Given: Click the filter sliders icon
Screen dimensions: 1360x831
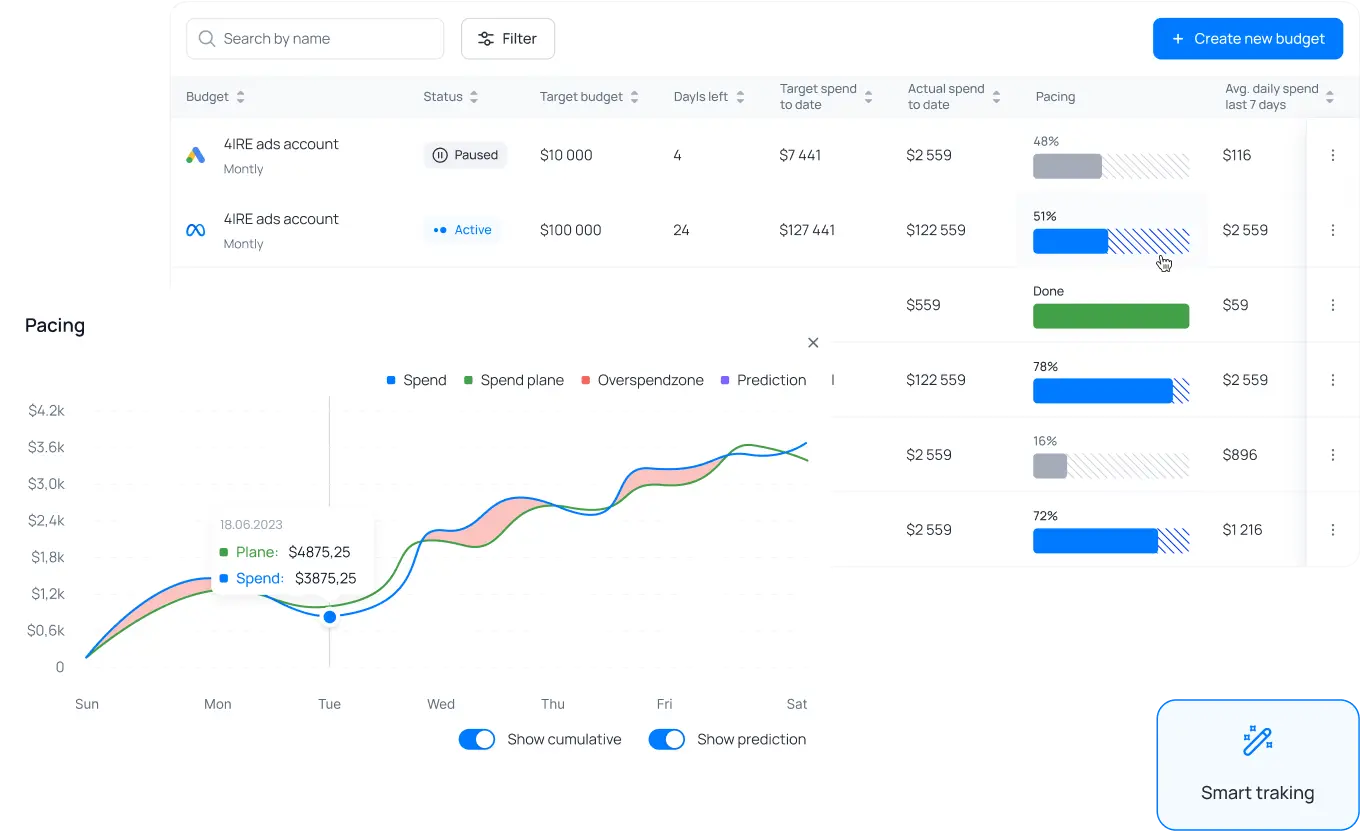Looking at the screenshot, I should [486, 39].
